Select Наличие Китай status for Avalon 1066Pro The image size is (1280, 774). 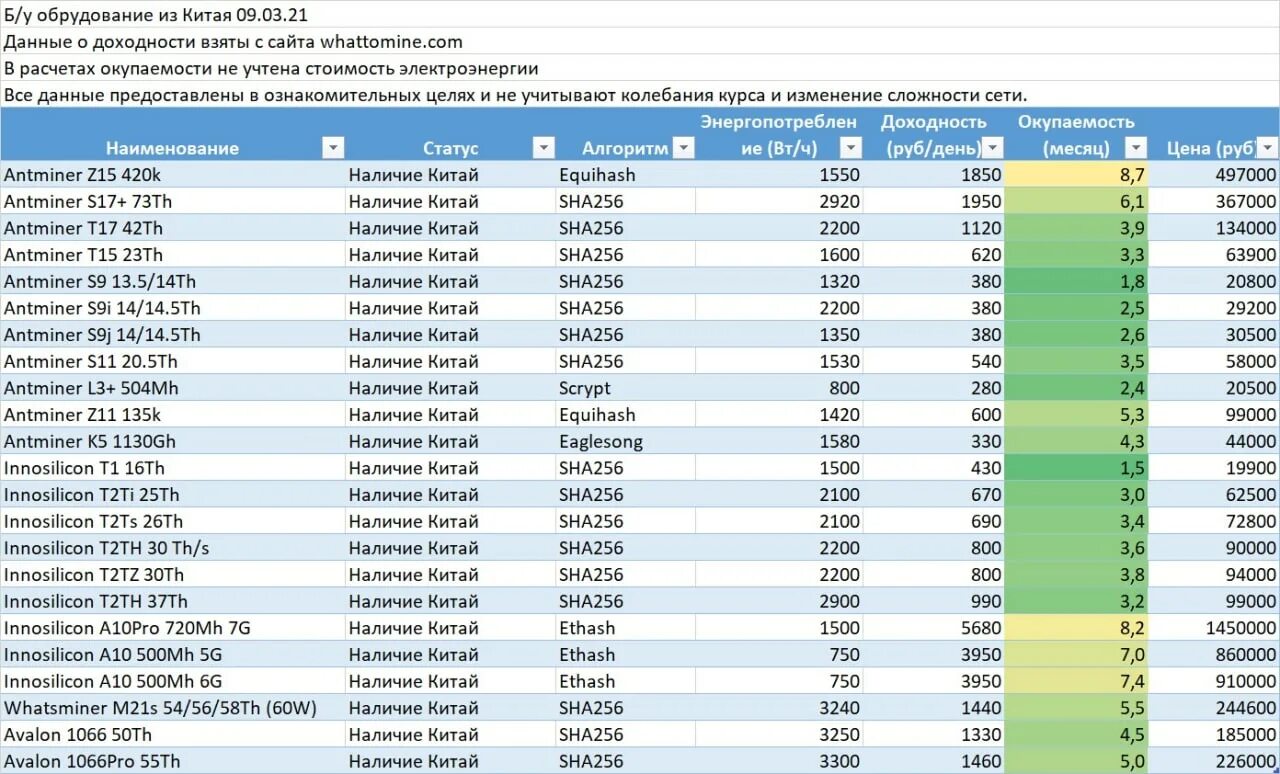click(450, 761)
